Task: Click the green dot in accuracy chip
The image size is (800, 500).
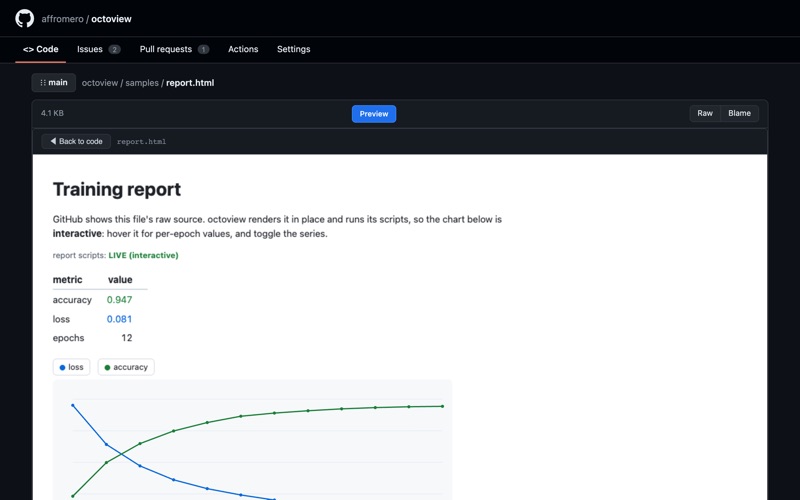Action: 107,367
